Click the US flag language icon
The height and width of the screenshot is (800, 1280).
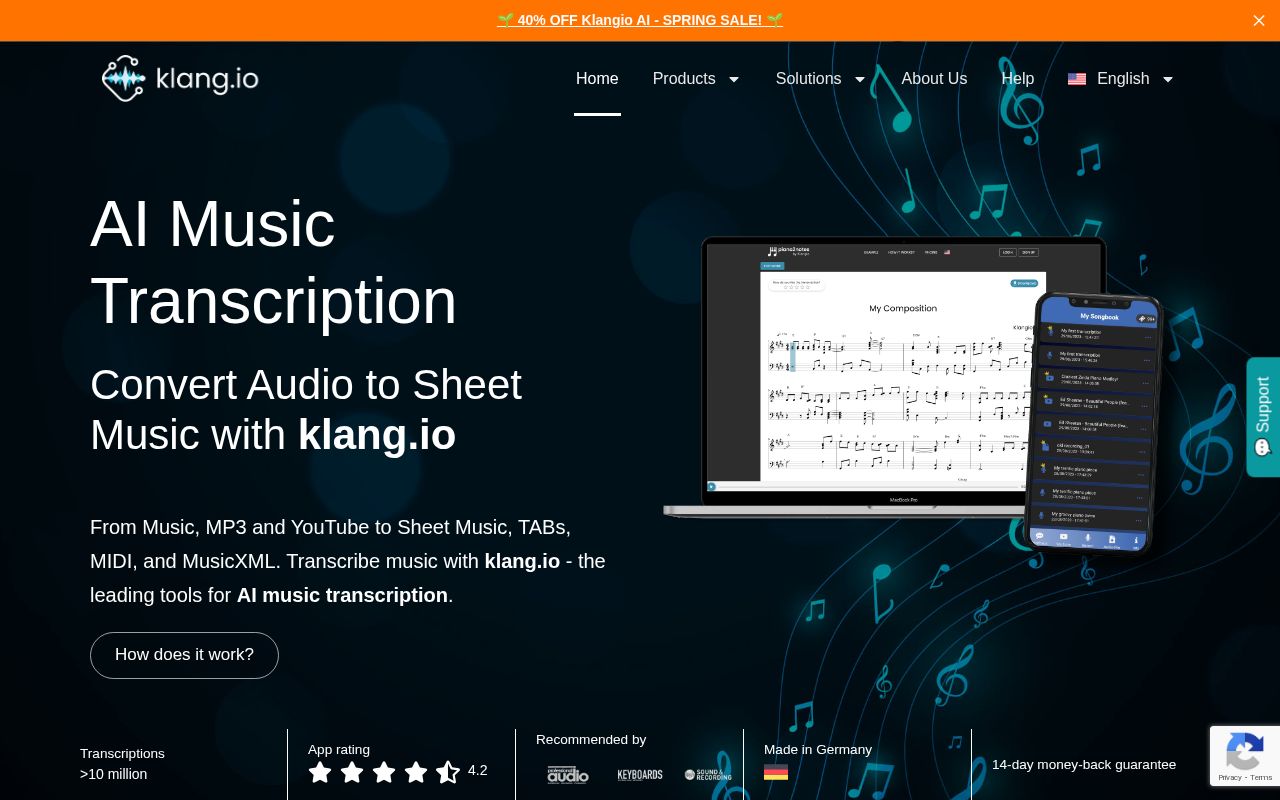coord(1077,79)
